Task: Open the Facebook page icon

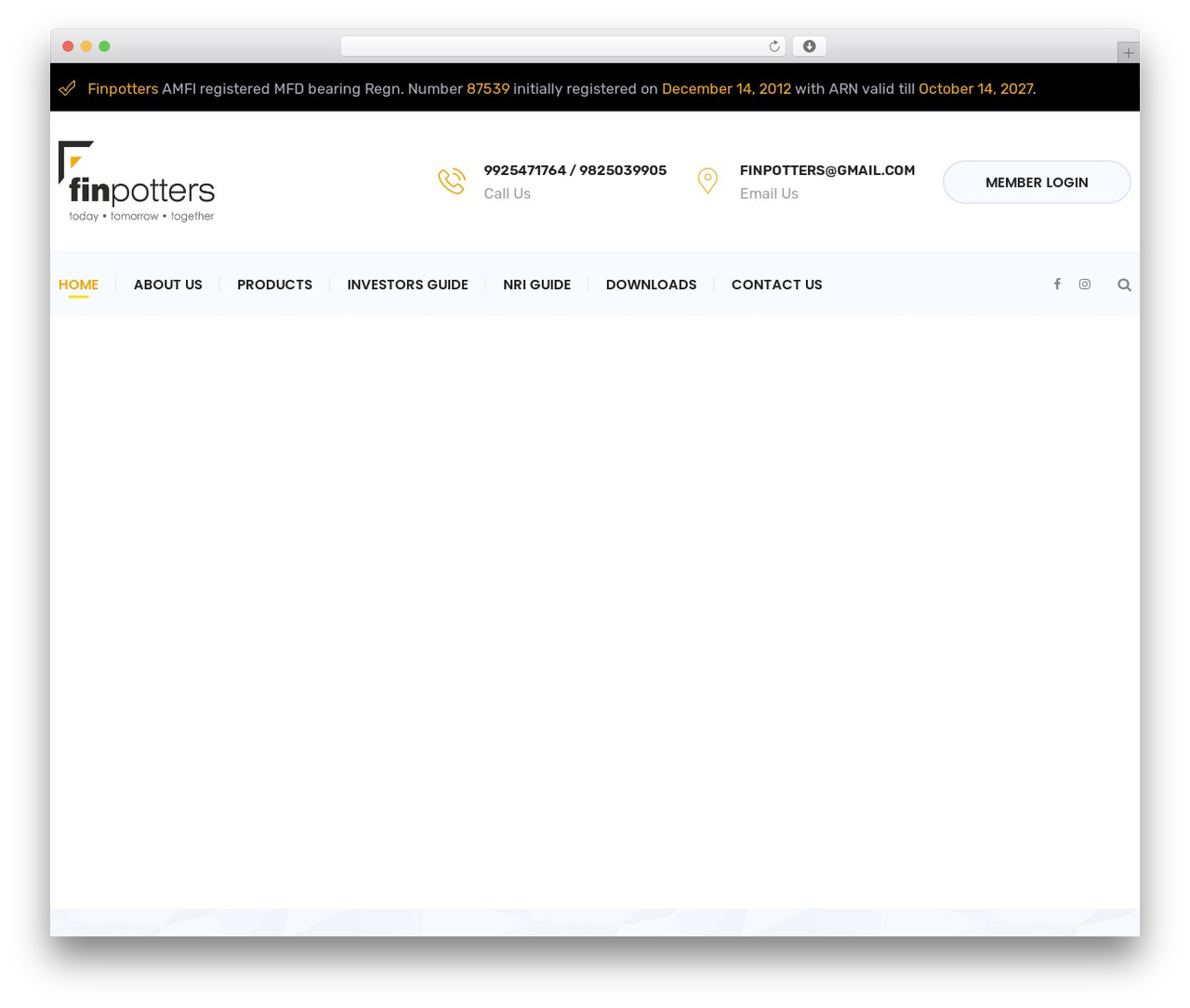Action: (x=1057, y=285)
